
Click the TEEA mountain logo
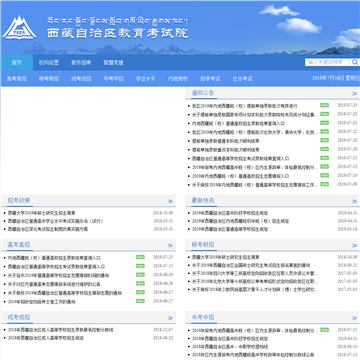click(x=19, y=27)
